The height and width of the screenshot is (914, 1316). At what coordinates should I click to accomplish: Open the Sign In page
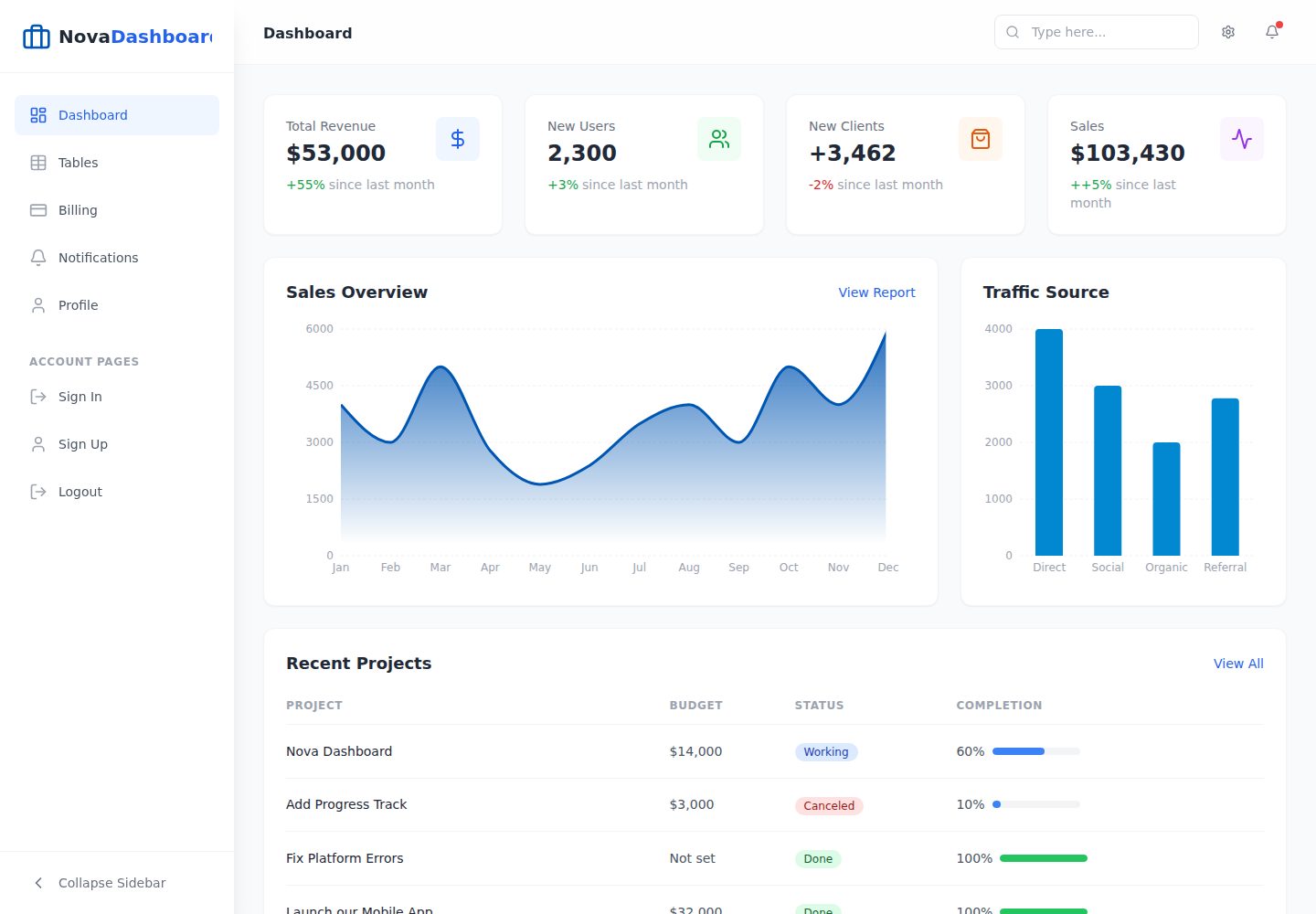[x=117, y=397]
